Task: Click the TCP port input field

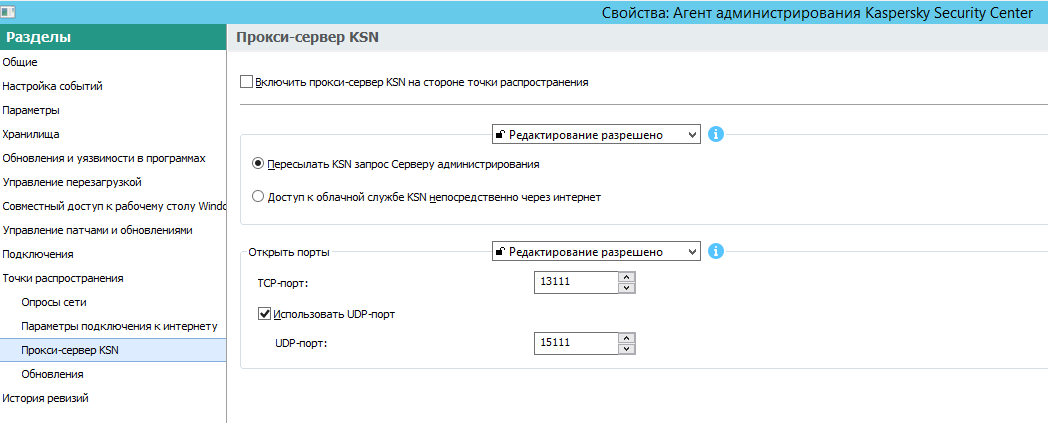Action: tap(576, 284)
